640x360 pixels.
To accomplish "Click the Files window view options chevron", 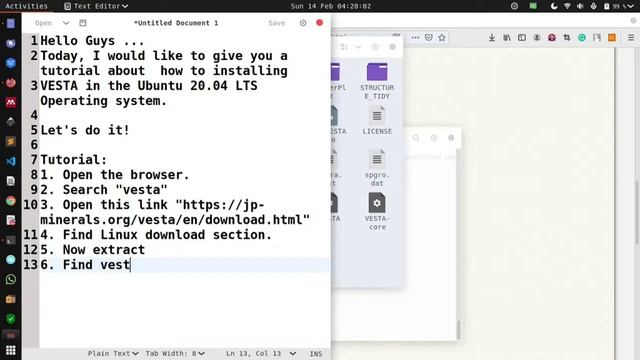I will click(358, 47).
